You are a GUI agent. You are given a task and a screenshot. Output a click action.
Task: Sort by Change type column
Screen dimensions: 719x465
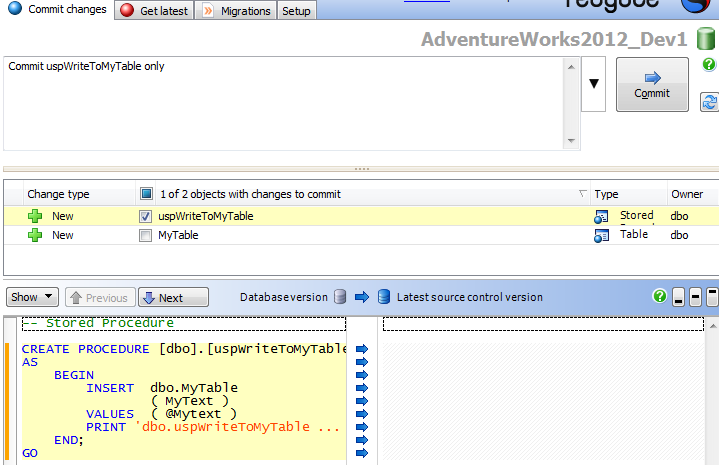[58, 194]
